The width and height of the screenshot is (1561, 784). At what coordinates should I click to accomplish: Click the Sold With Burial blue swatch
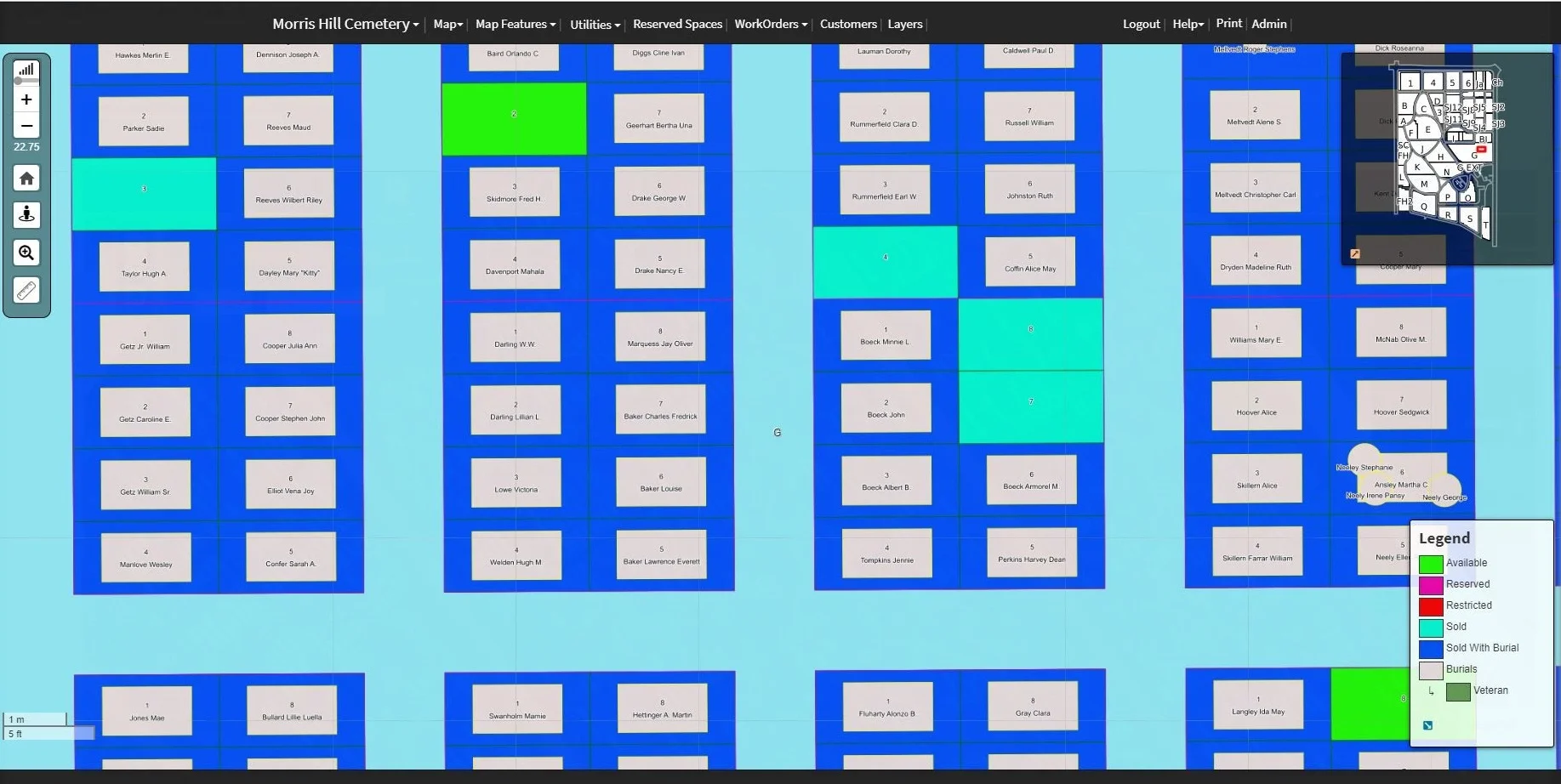1431,648
